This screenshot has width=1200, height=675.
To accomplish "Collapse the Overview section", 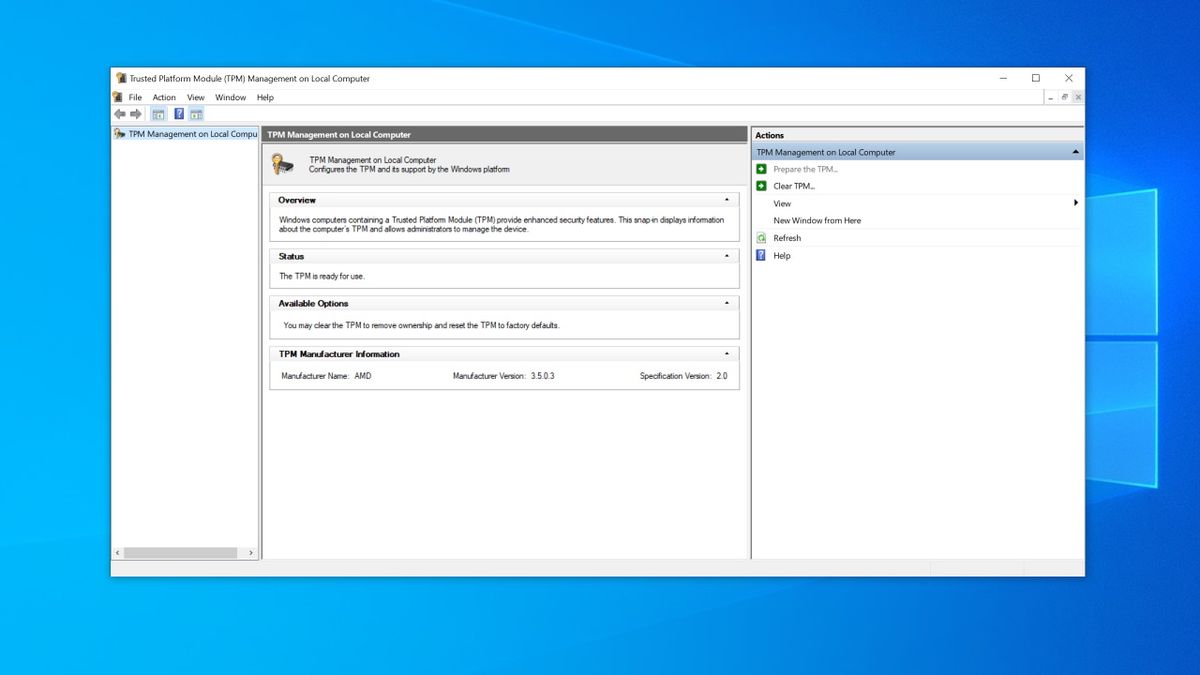I will point(728,199).
